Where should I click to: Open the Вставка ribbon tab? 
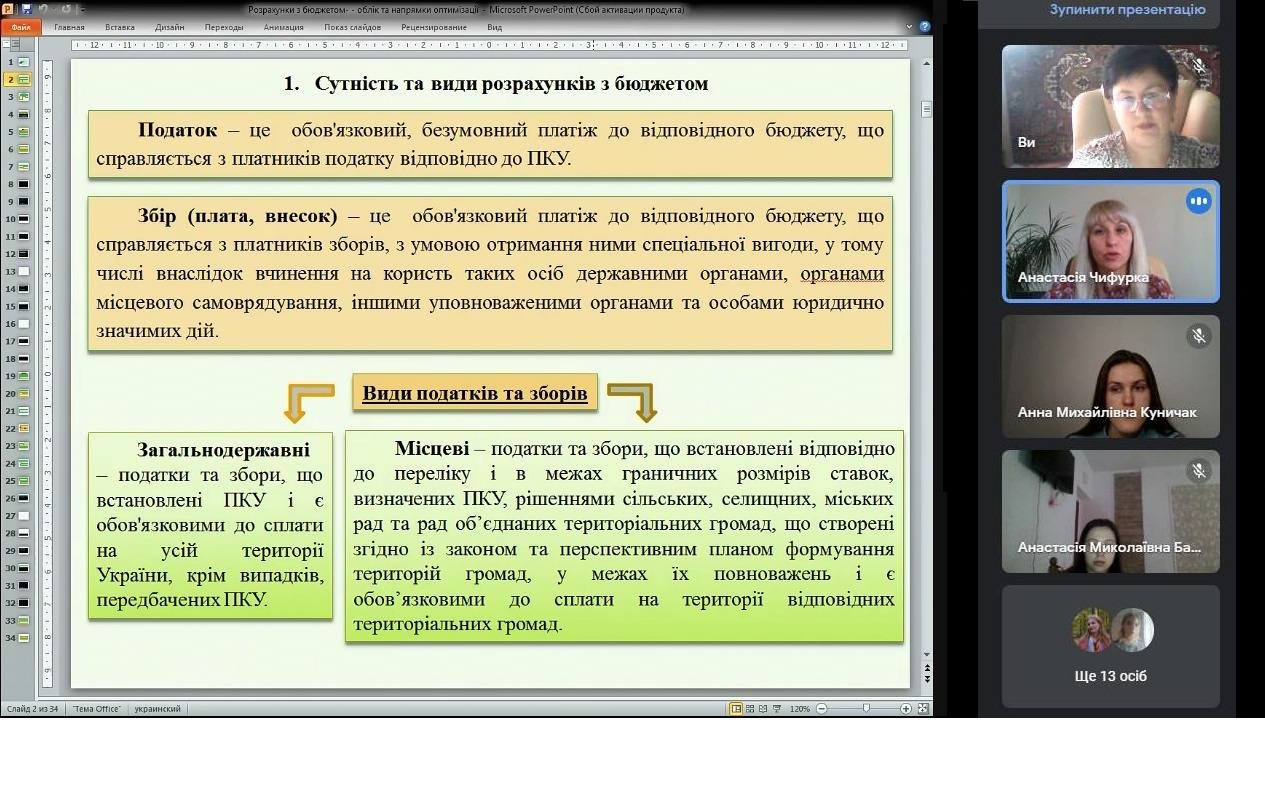tap(119, 27)
